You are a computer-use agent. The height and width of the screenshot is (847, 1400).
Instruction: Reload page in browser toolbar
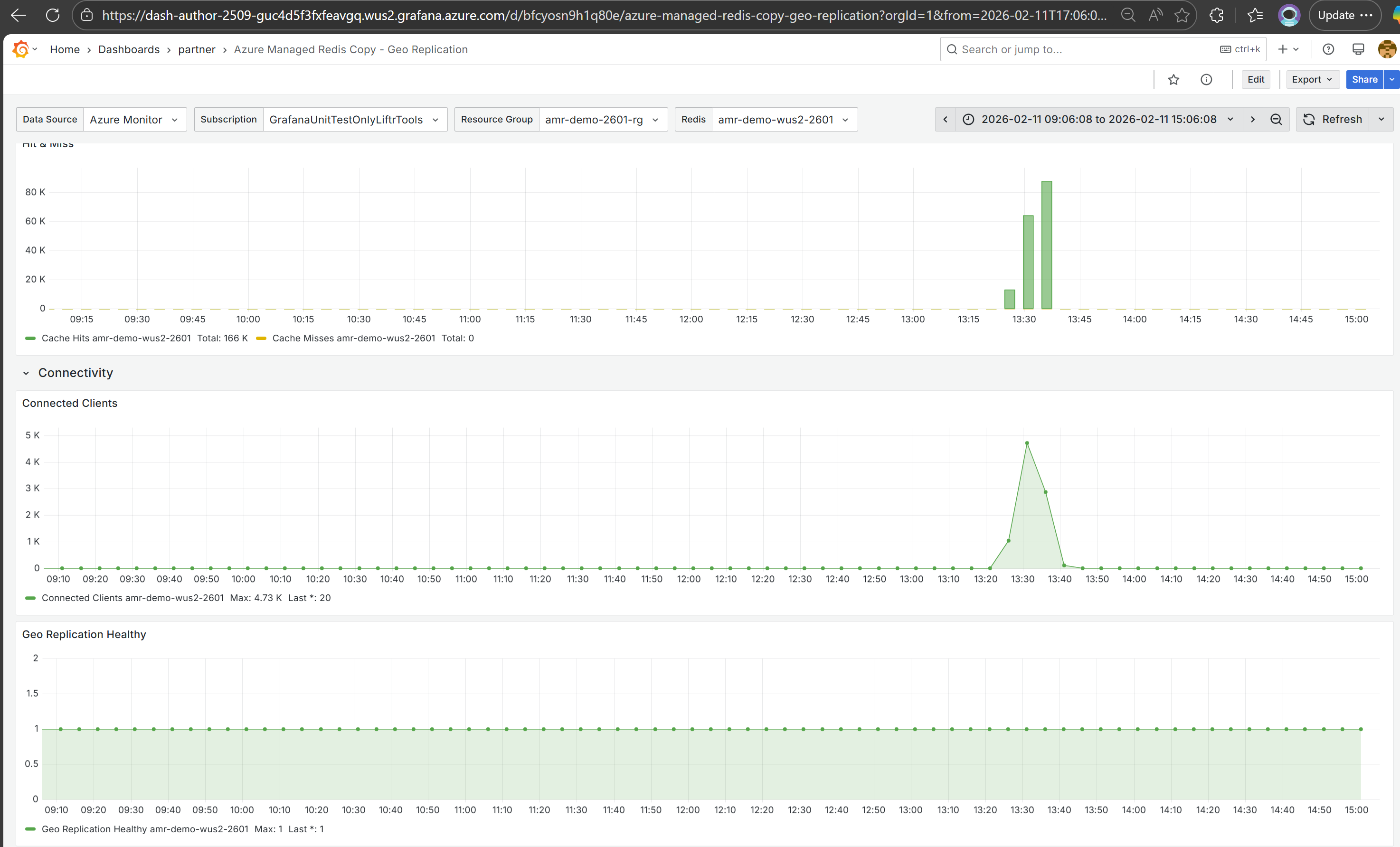pos(52,15)
